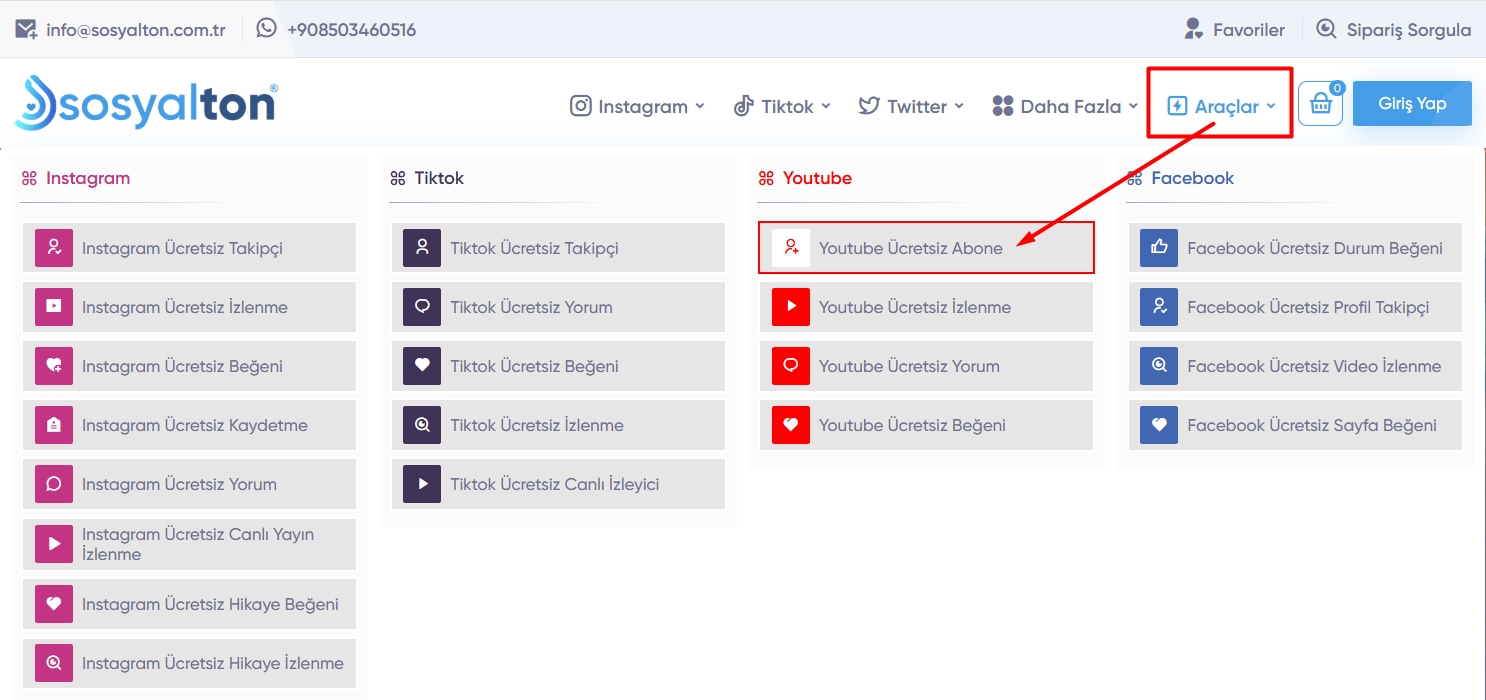Click the Instagram Ücretsiz Beğeni heart icon

click(54, 366)
